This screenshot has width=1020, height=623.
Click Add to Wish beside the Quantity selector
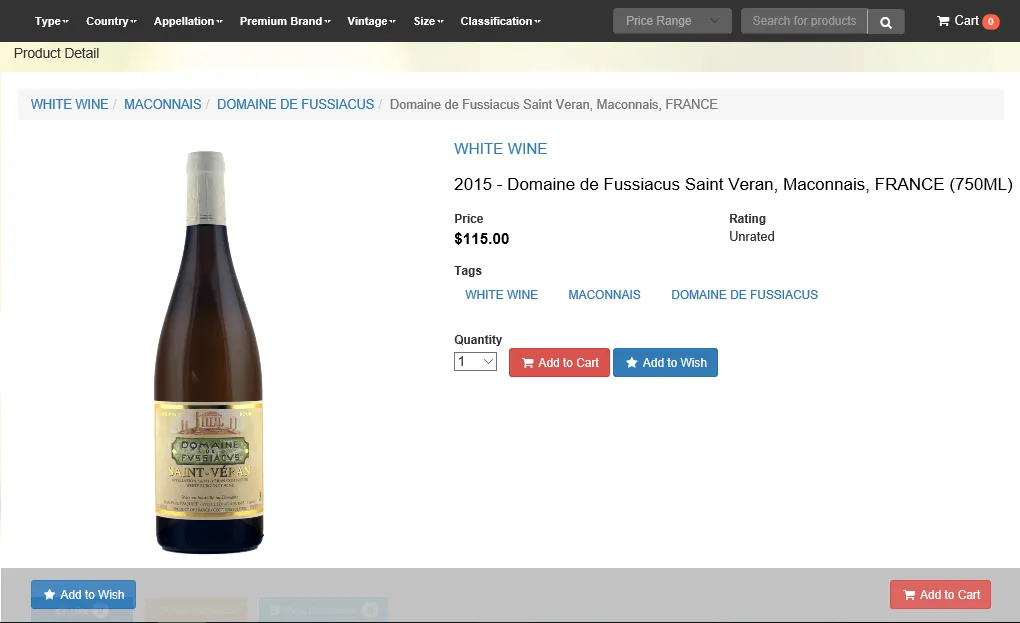pos(665,363)
